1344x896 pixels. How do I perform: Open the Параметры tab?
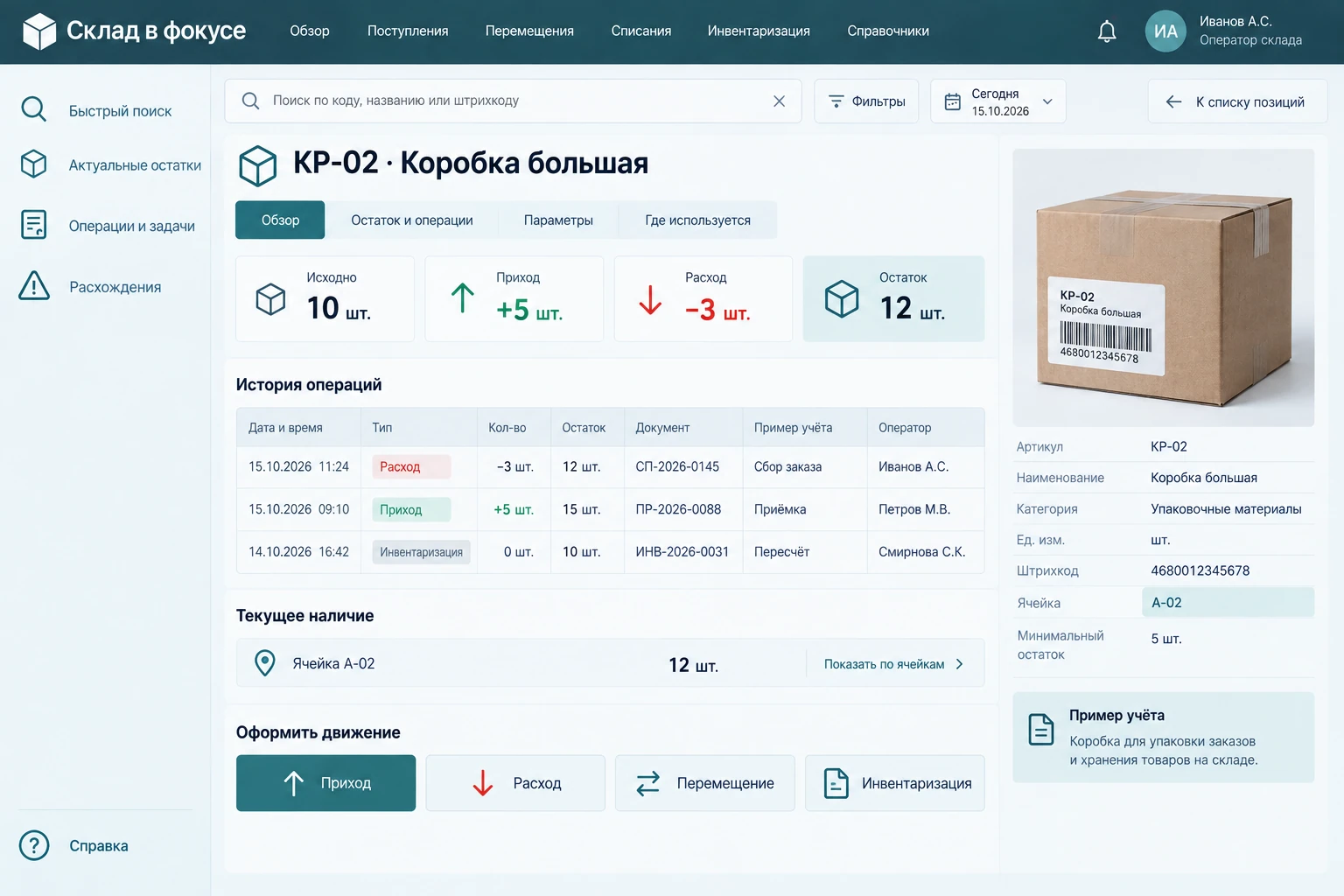coord(558,220)
